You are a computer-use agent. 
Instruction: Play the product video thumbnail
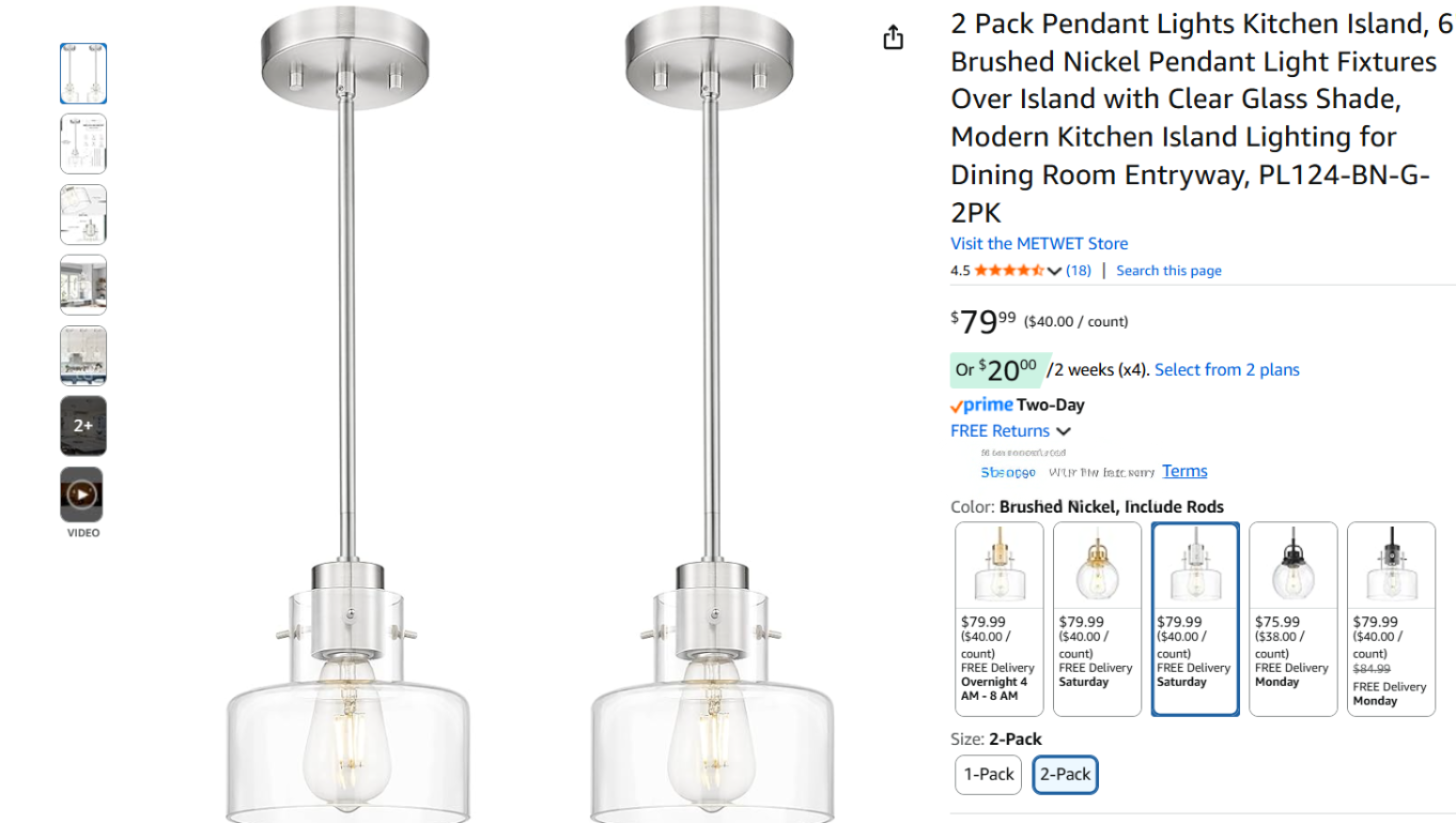83,494
